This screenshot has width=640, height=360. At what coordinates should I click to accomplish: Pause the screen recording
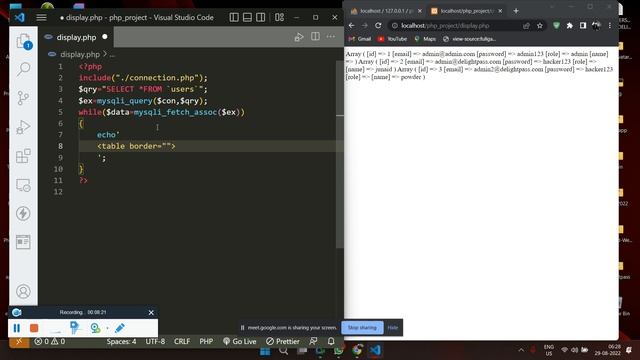17,328
